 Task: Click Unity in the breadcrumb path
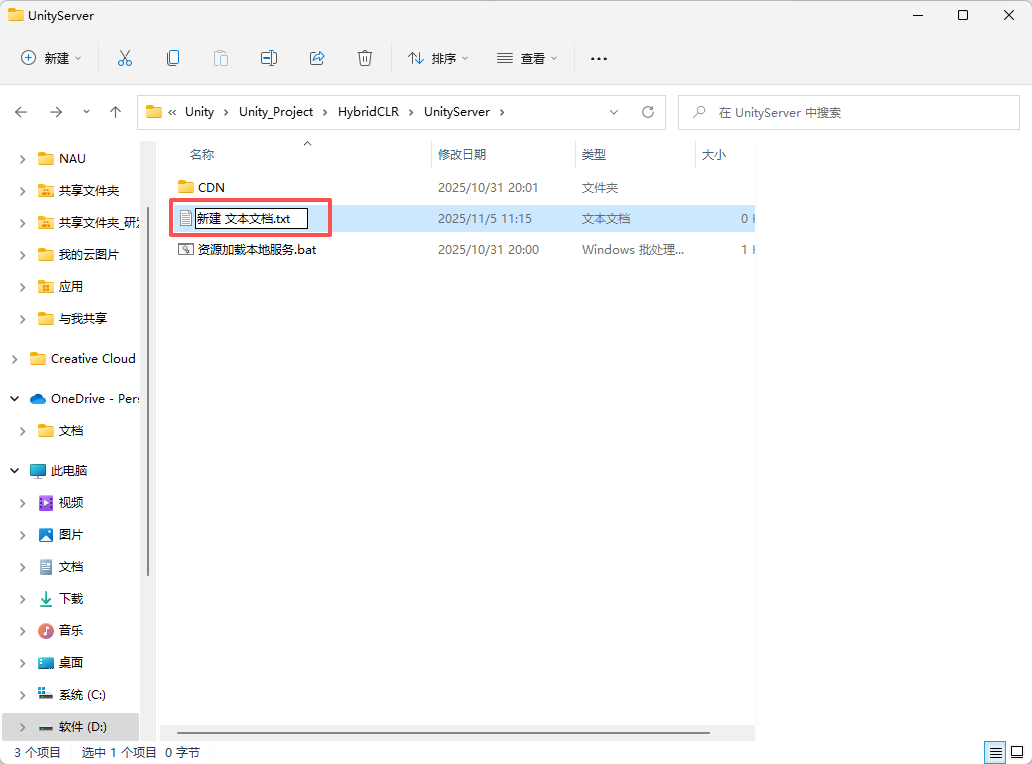tap(199, 112)
